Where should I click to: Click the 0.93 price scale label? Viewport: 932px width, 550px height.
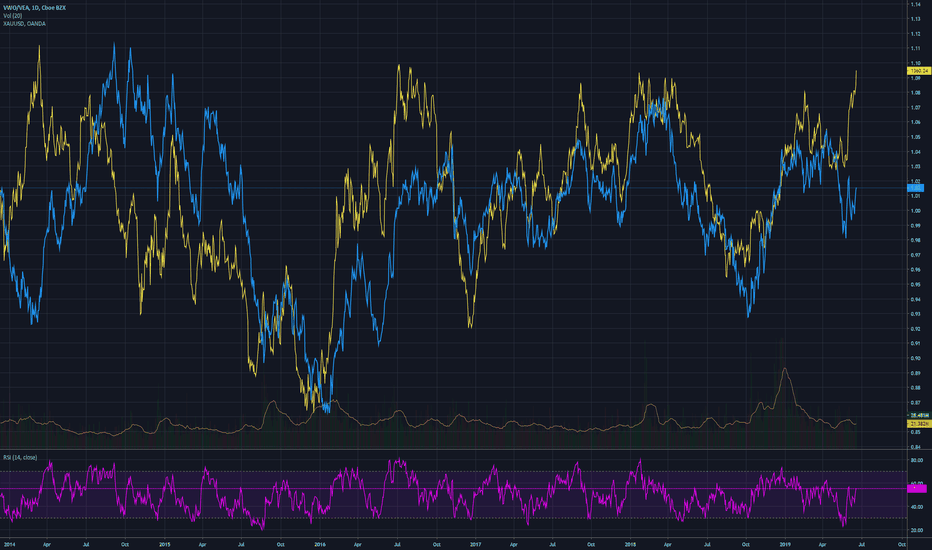tap(915, 314)
